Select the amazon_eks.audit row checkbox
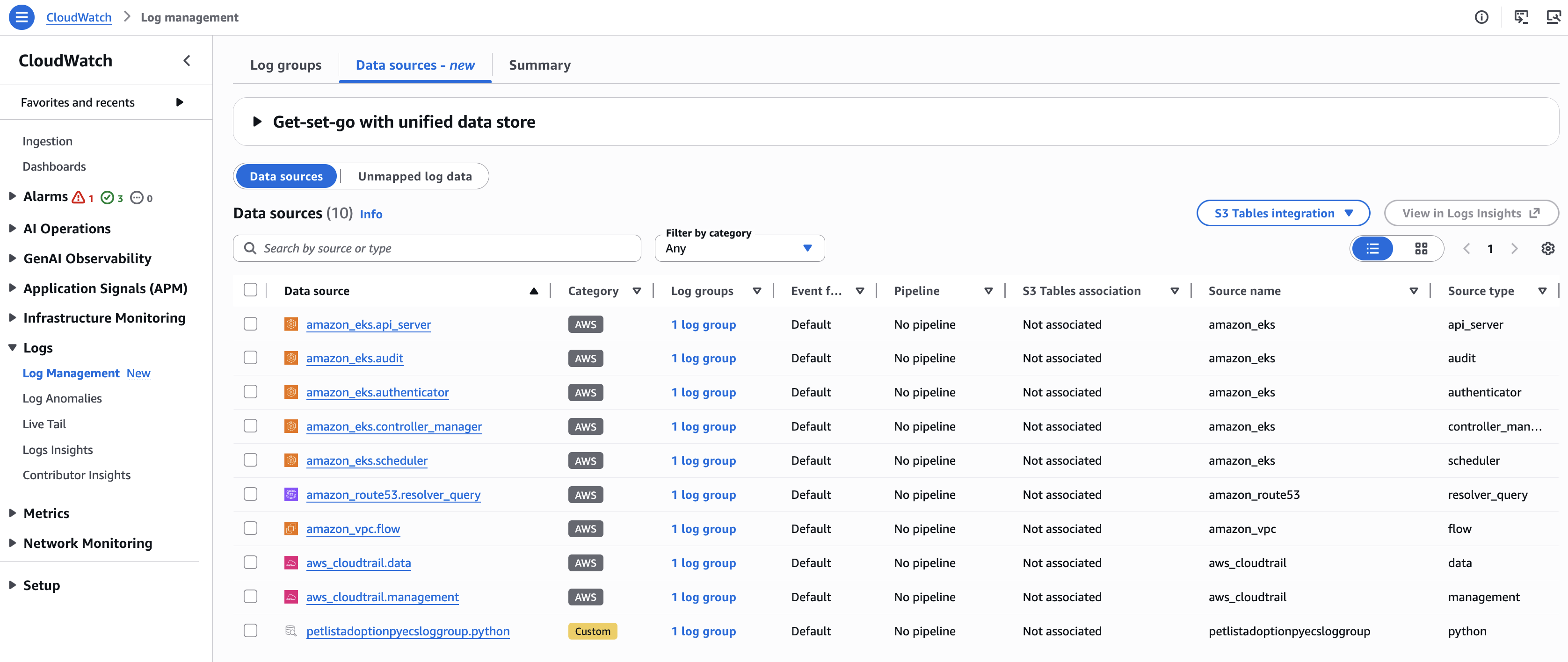1568x662 pixels. coord(250,359)
